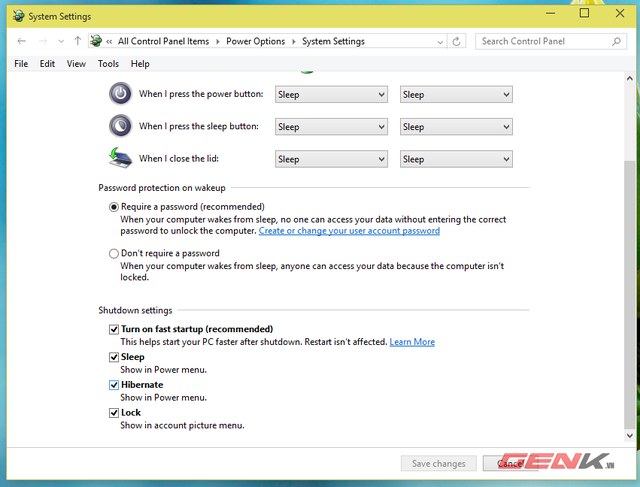The height and width of the screenshot is (487, 640).
Task: Go up one level arrow
Action: pos(78,41)
